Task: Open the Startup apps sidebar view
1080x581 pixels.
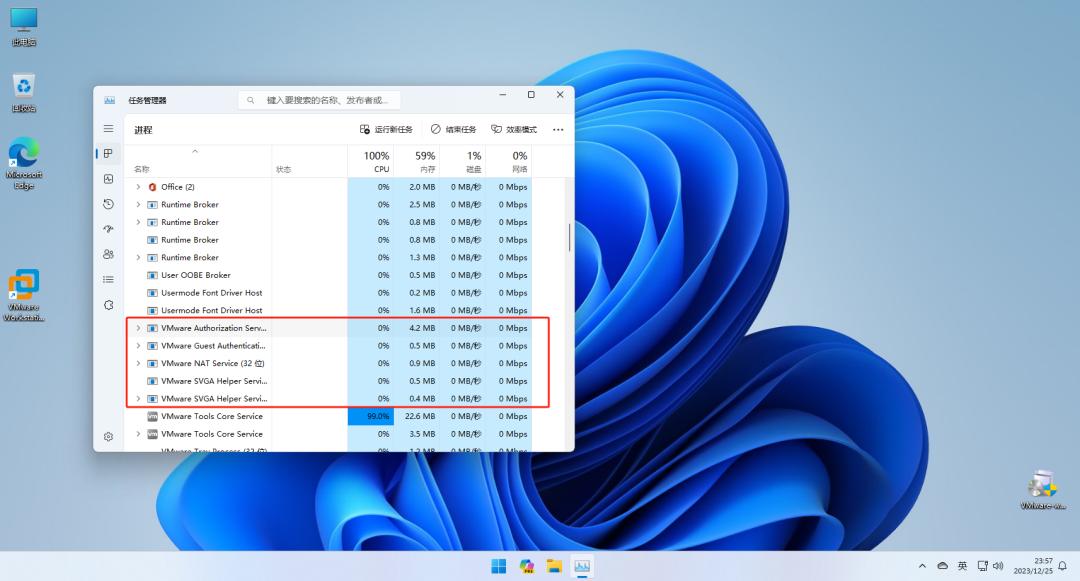Action: 108,228
